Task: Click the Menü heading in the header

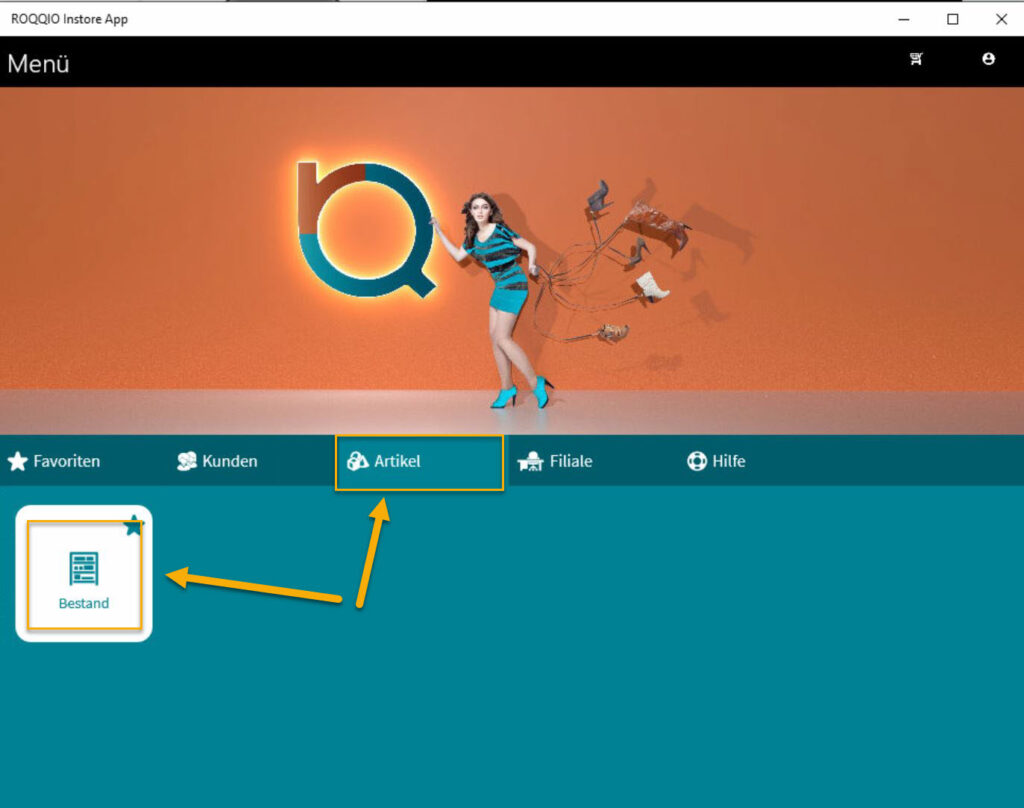Action: tap(38, 64)
